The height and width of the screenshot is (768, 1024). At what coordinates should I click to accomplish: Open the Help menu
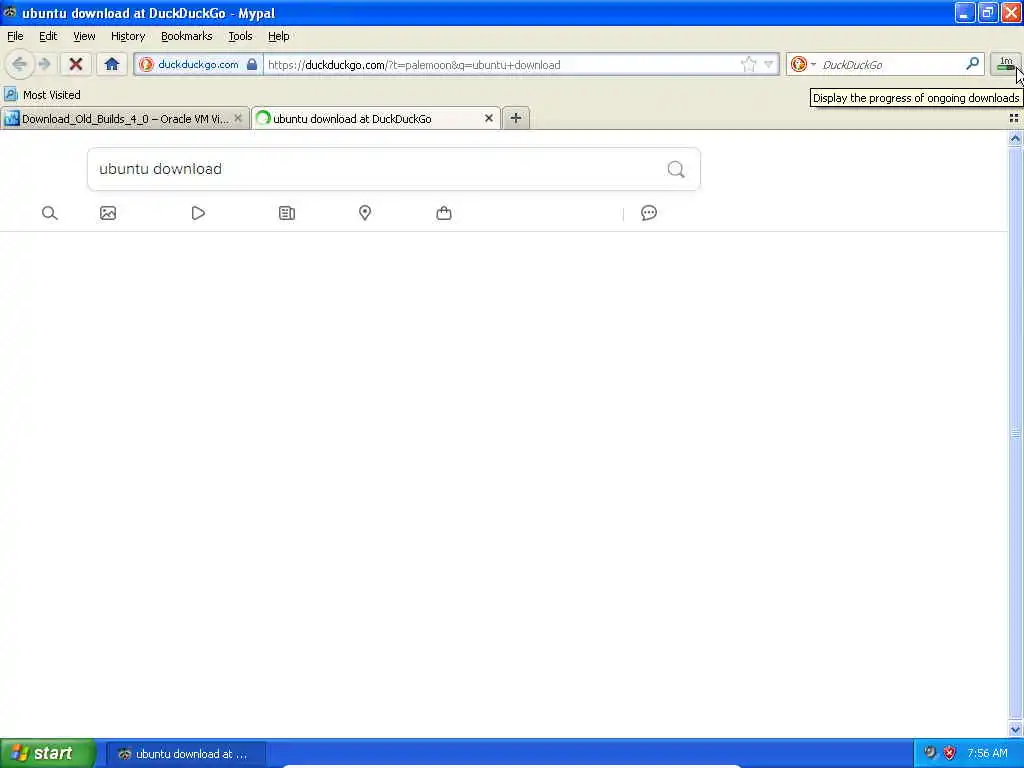pos(278,36)
